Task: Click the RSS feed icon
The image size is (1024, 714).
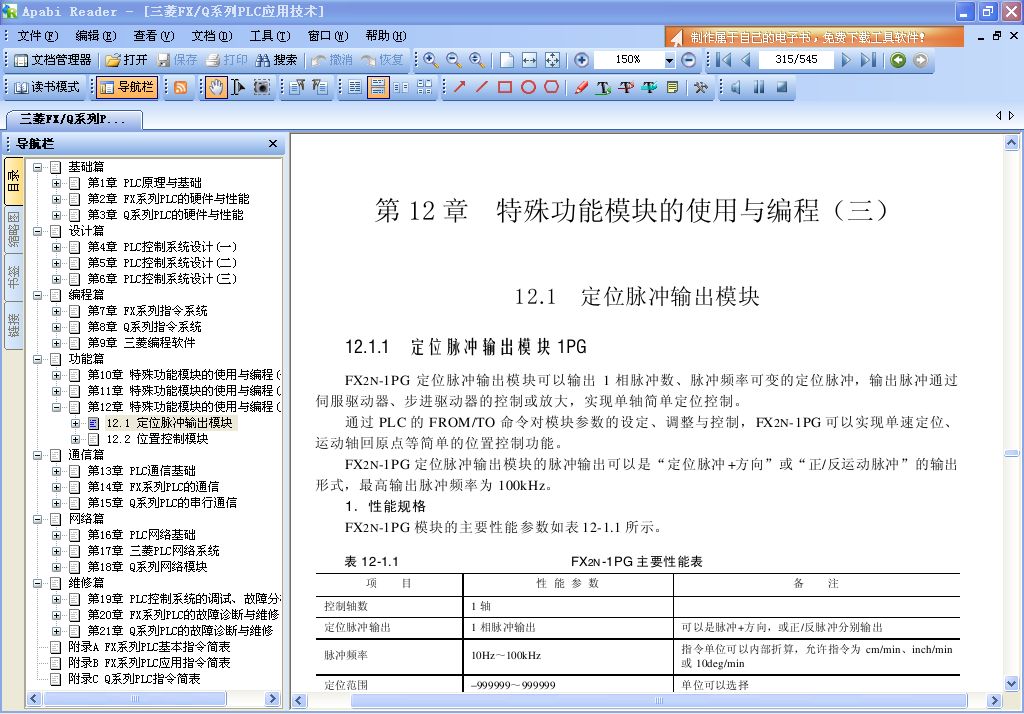Action: coord(181,87)
